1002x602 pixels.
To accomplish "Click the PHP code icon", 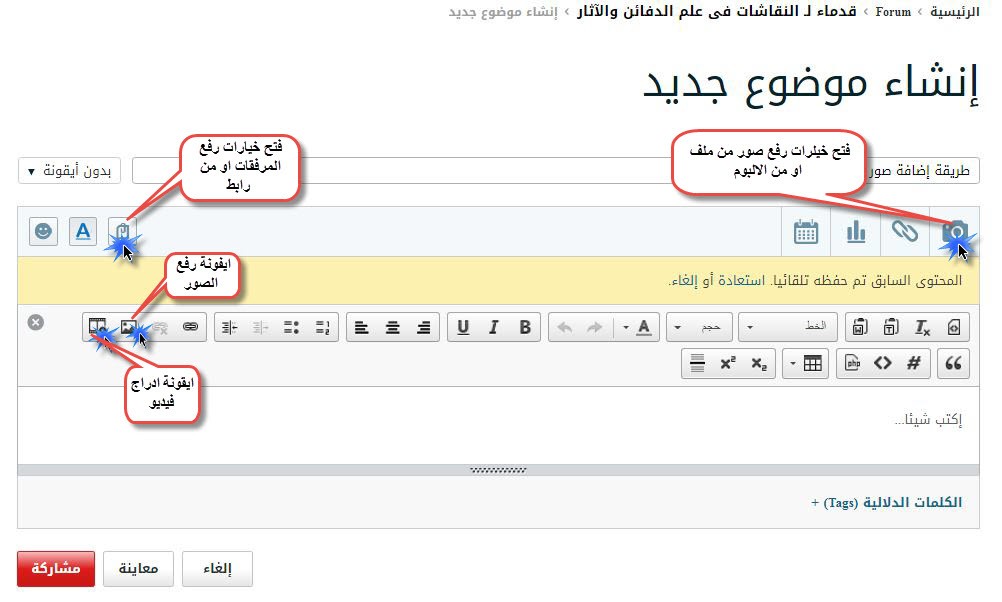I will click(852, 363).
